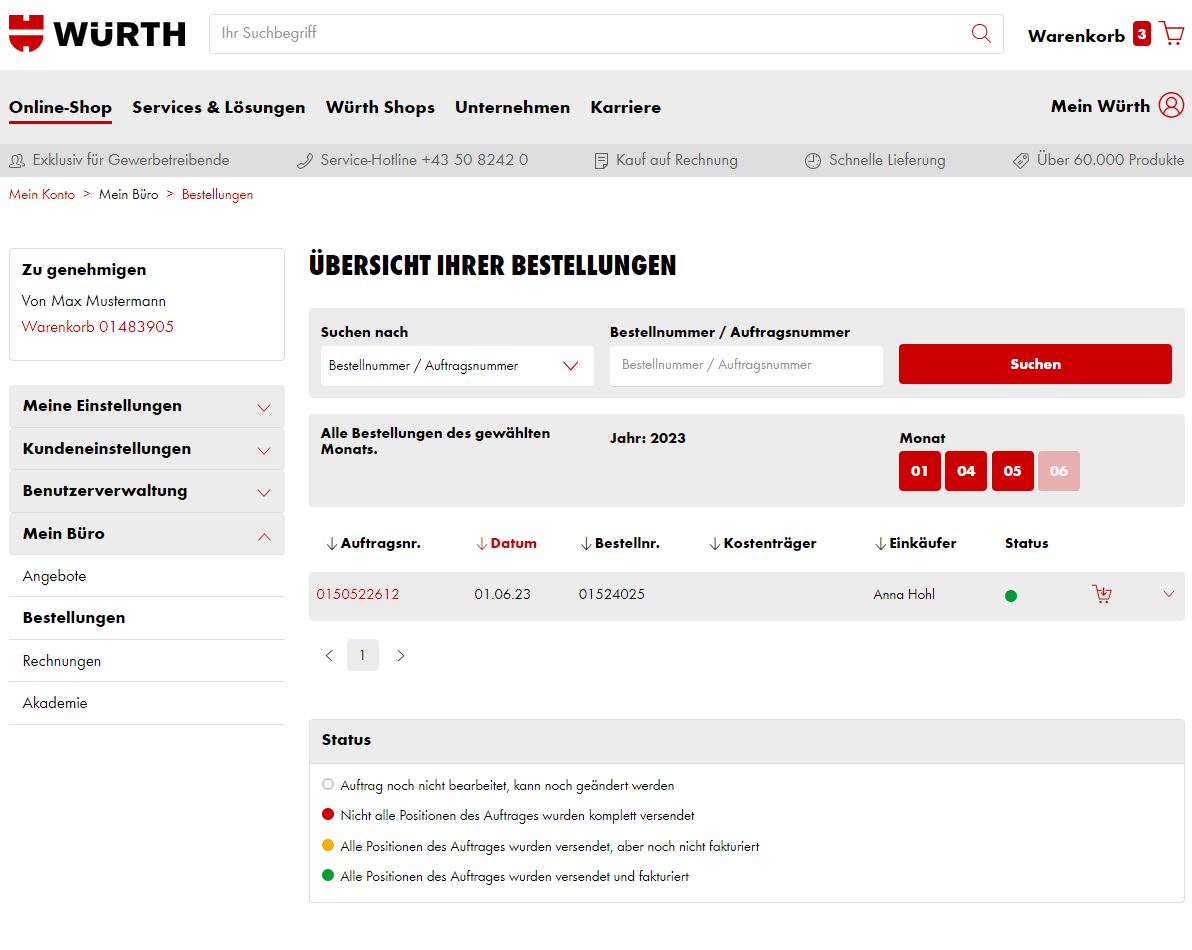Select month 05 button

click(1013, 471)
